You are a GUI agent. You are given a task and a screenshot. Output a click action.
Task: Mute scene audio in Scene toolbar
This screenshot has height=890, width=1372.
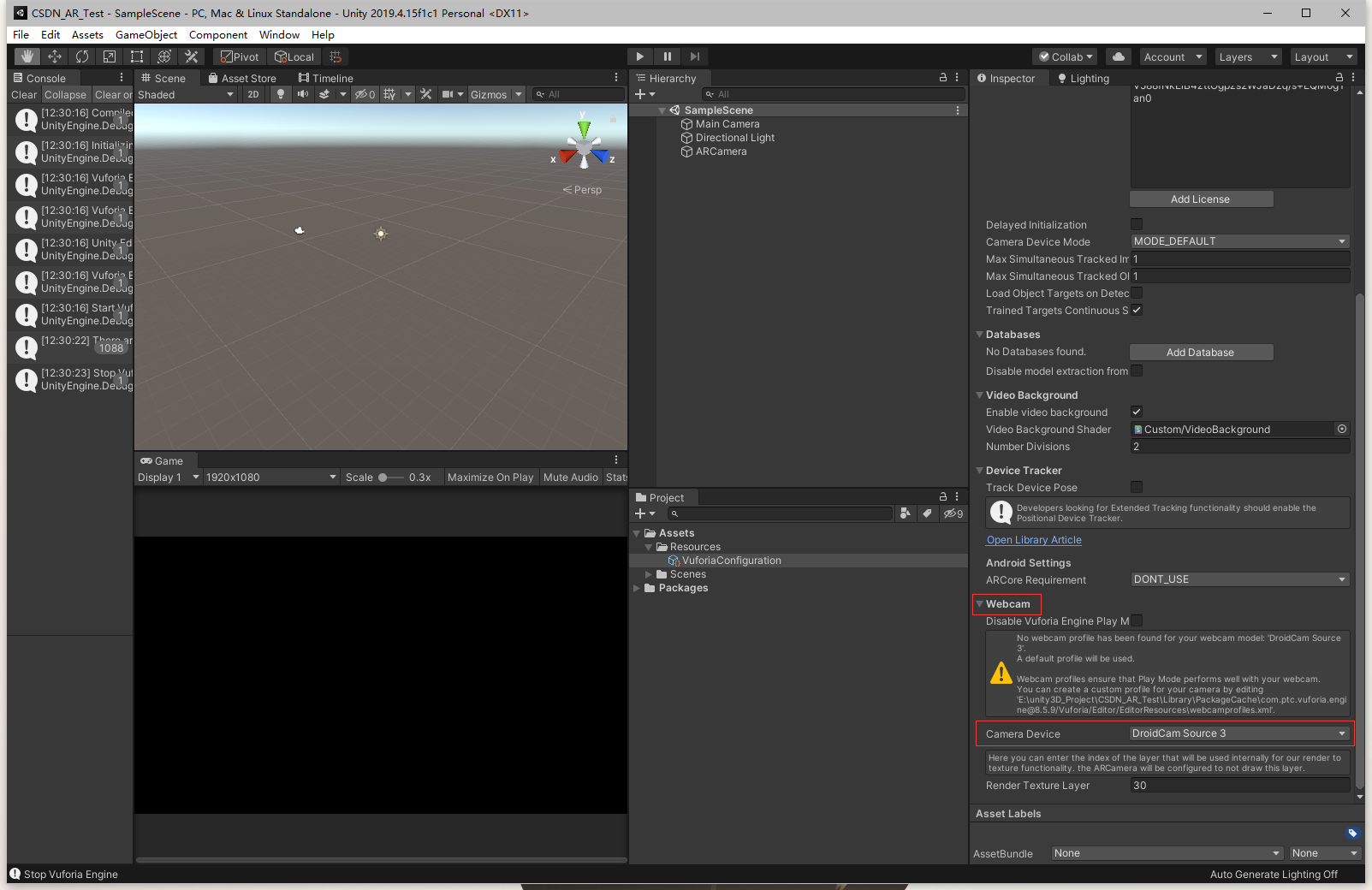pos(303,94)
